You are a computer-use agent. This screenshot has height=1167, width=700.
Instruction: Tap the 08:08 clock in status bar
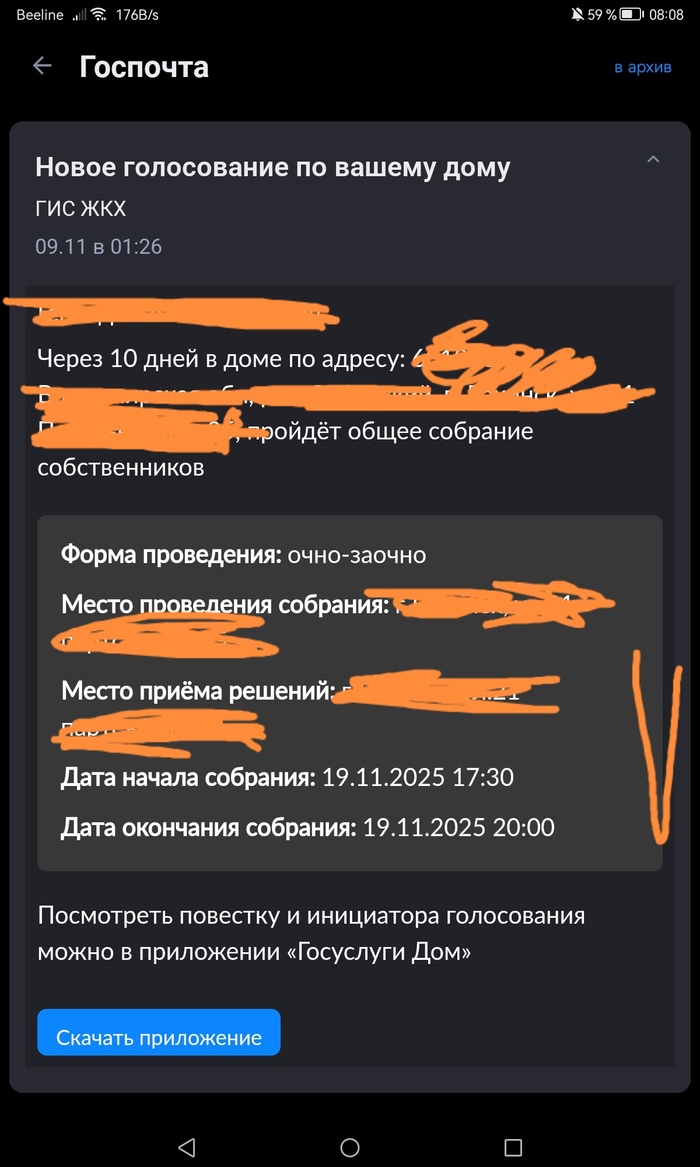pos(666,15)
